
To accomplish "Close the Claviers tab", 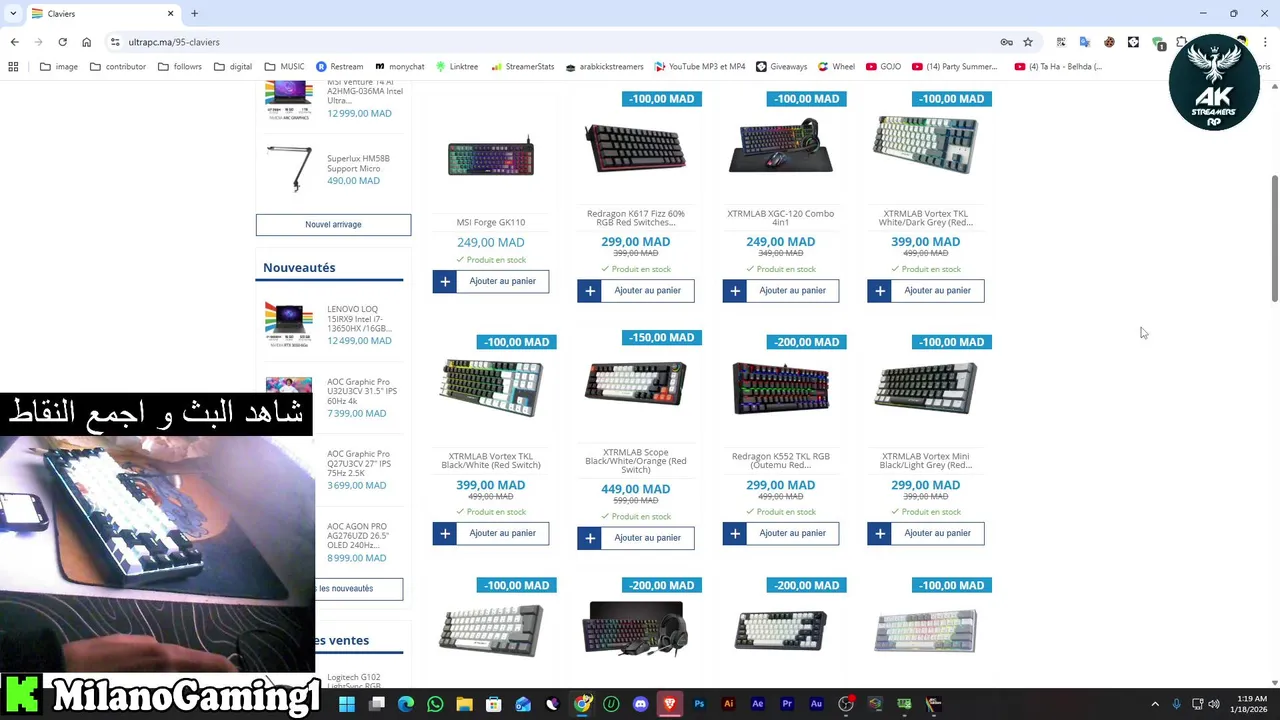I will (170, 13).
